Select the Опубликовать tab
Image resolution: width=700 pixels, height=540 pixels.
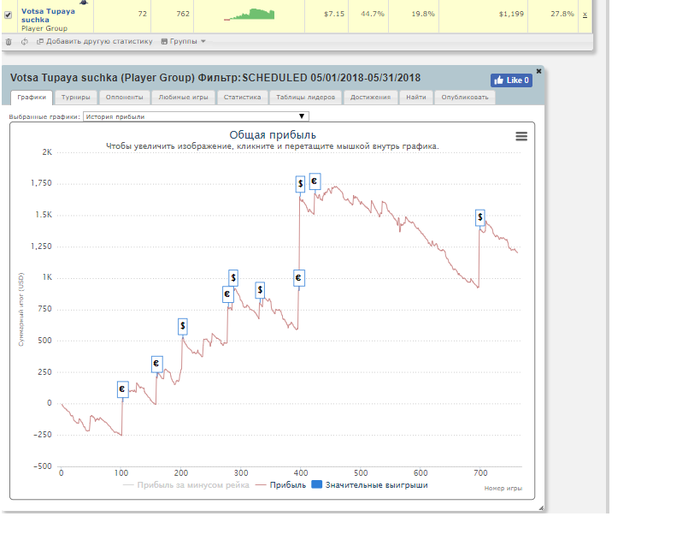pos(465,97)
